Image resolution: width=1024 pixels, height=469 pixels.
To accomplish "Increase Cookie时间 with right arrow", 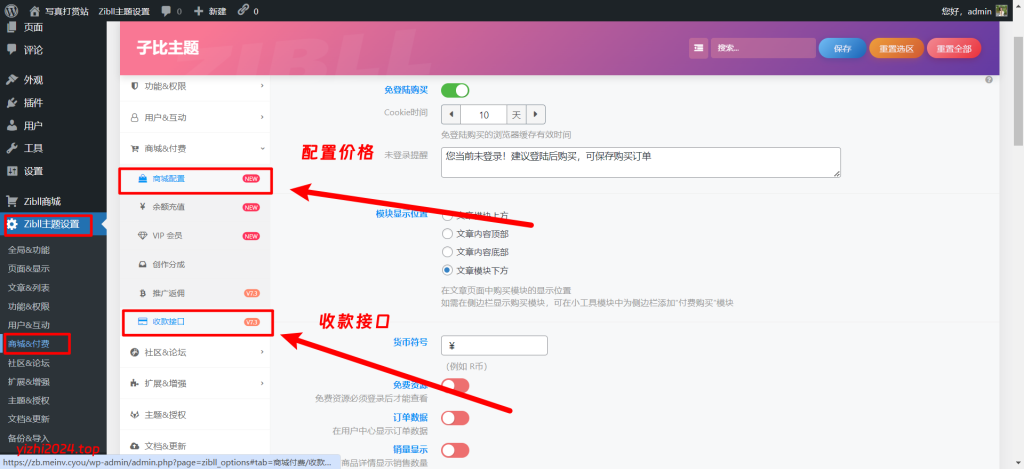I will (x=536, y=114).
